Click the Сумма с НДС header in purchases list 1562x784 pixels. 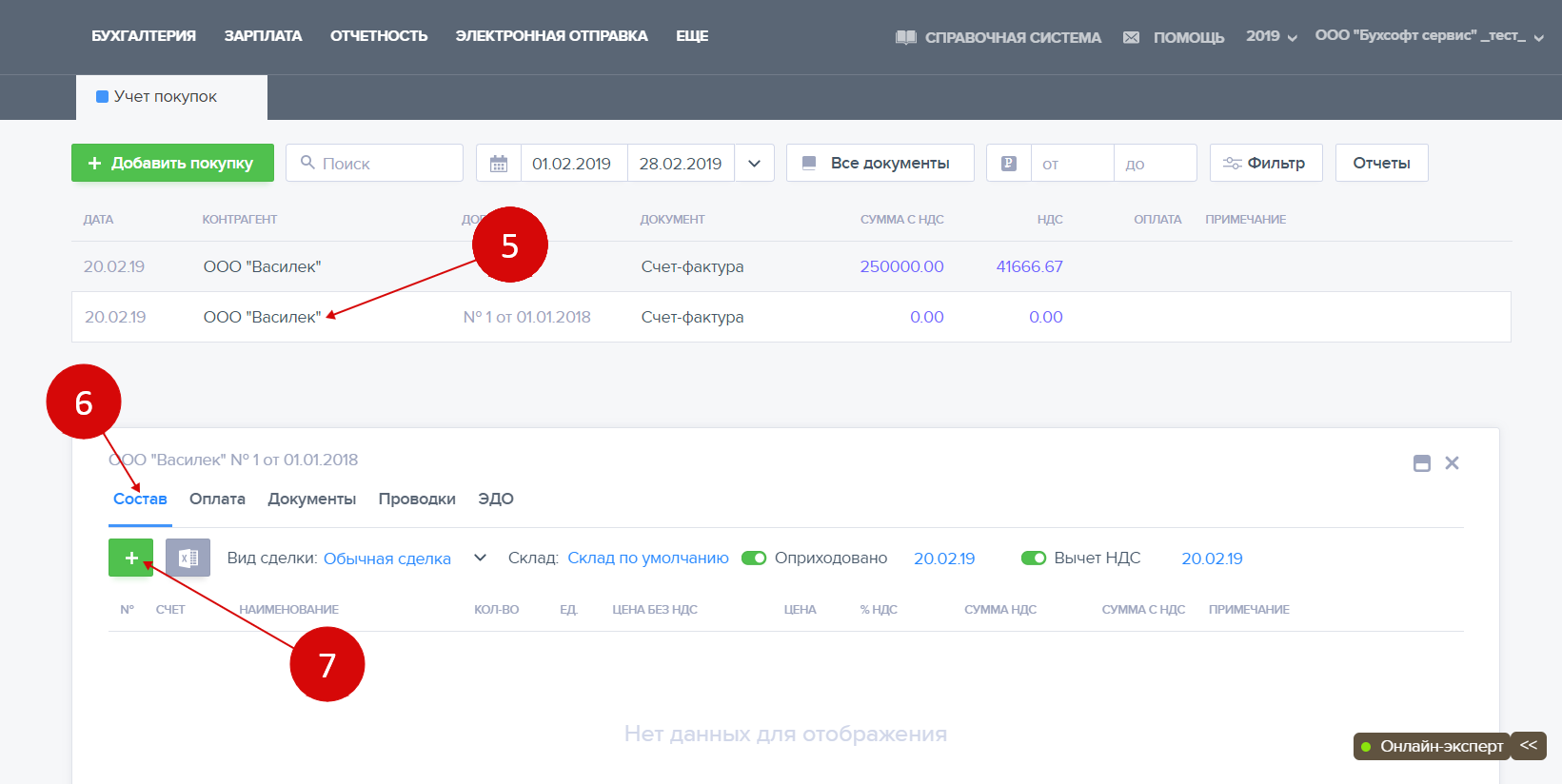(x=902, y=220)
